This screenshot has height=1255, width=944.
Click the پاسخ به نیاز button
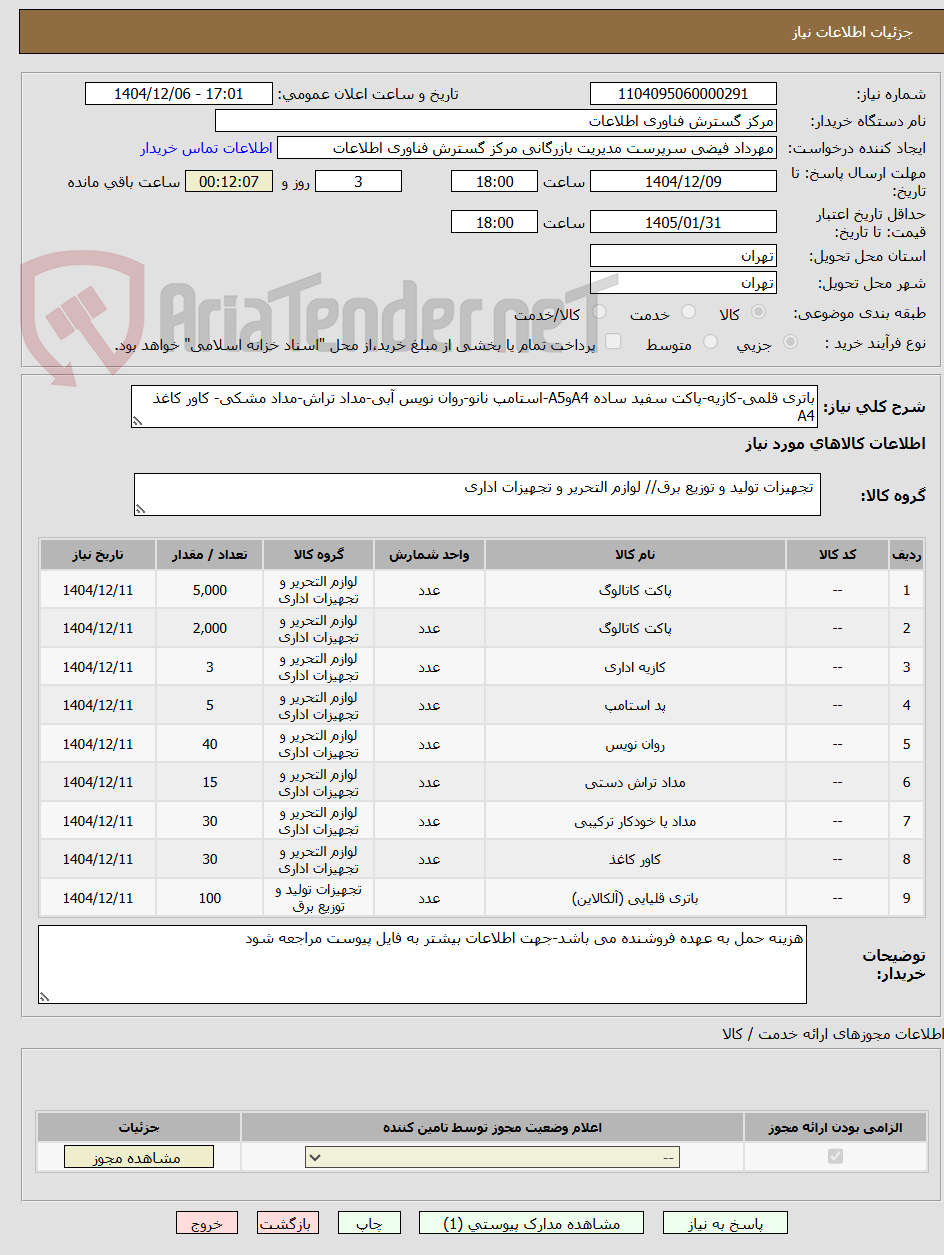[x=725, y=1223]
